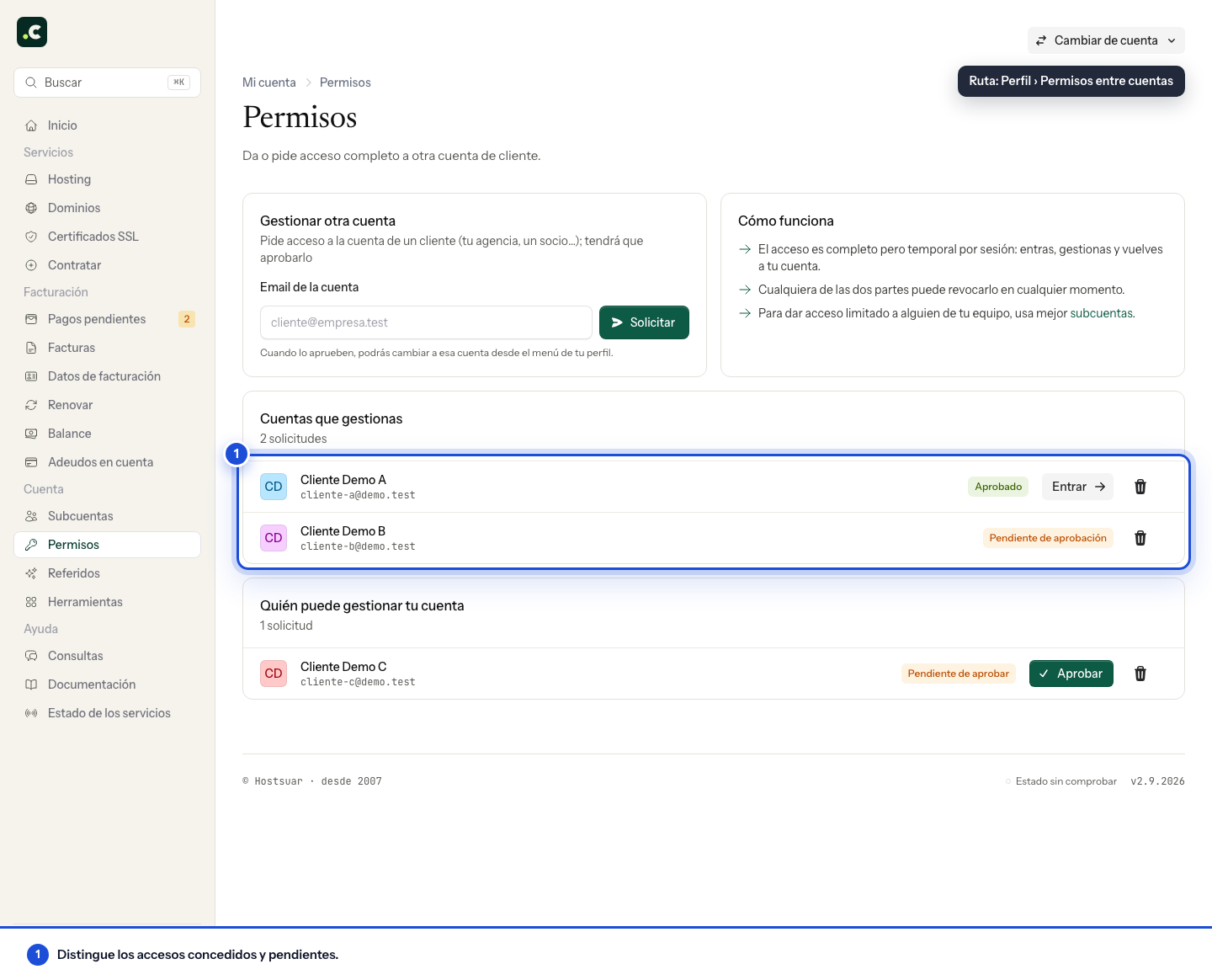Click the Renovar refresh icon
1212x980 pixels.
coord(31,405)
